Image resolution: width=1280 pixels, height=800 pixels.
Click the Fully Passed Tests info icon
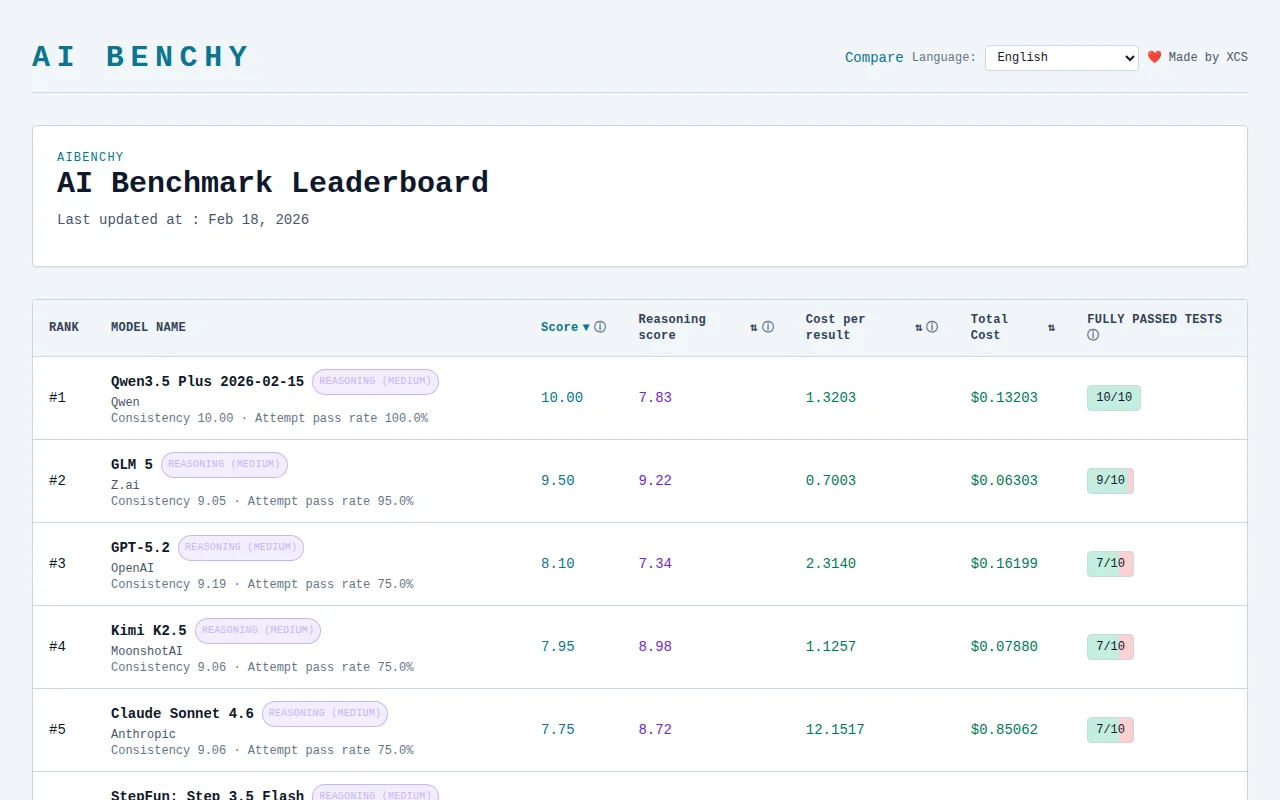coord(1093,335)
